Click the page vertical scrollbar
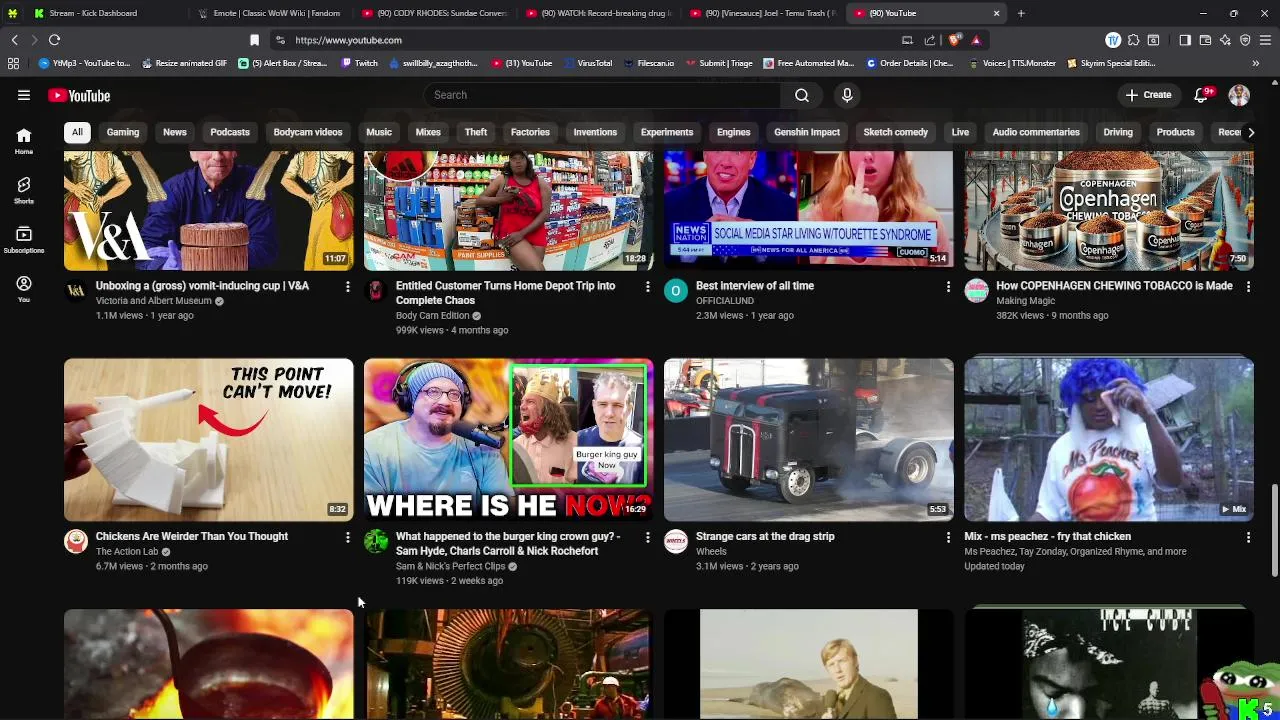 (x=1274, y=530)
